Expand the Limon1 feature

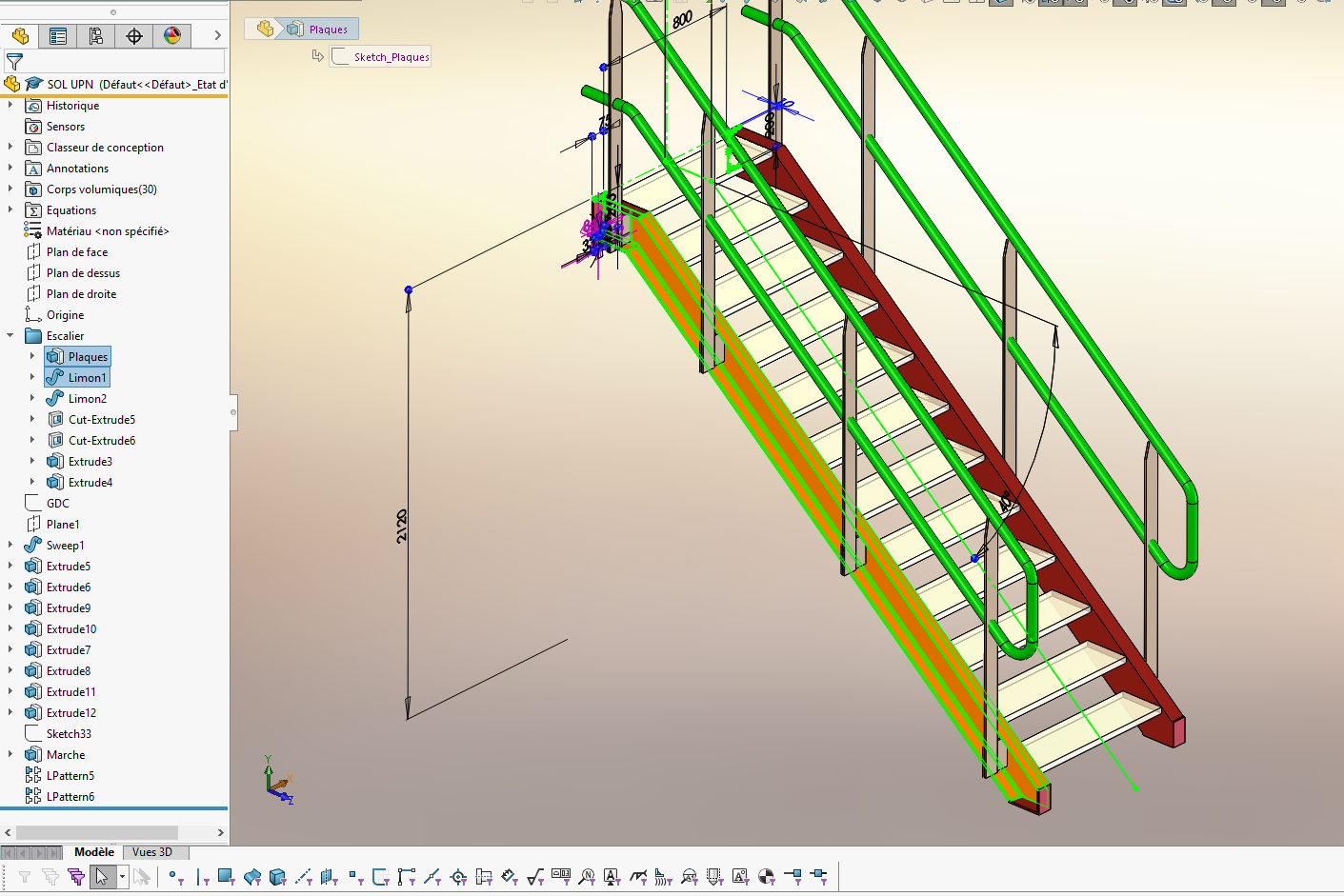pos(32,378)
